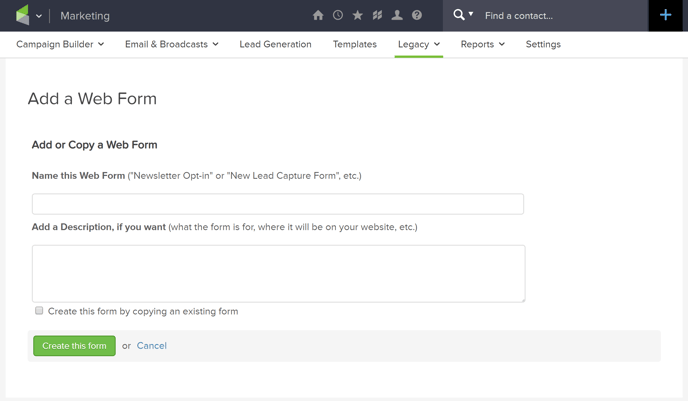Open the help question mark icon

[417, 15]
